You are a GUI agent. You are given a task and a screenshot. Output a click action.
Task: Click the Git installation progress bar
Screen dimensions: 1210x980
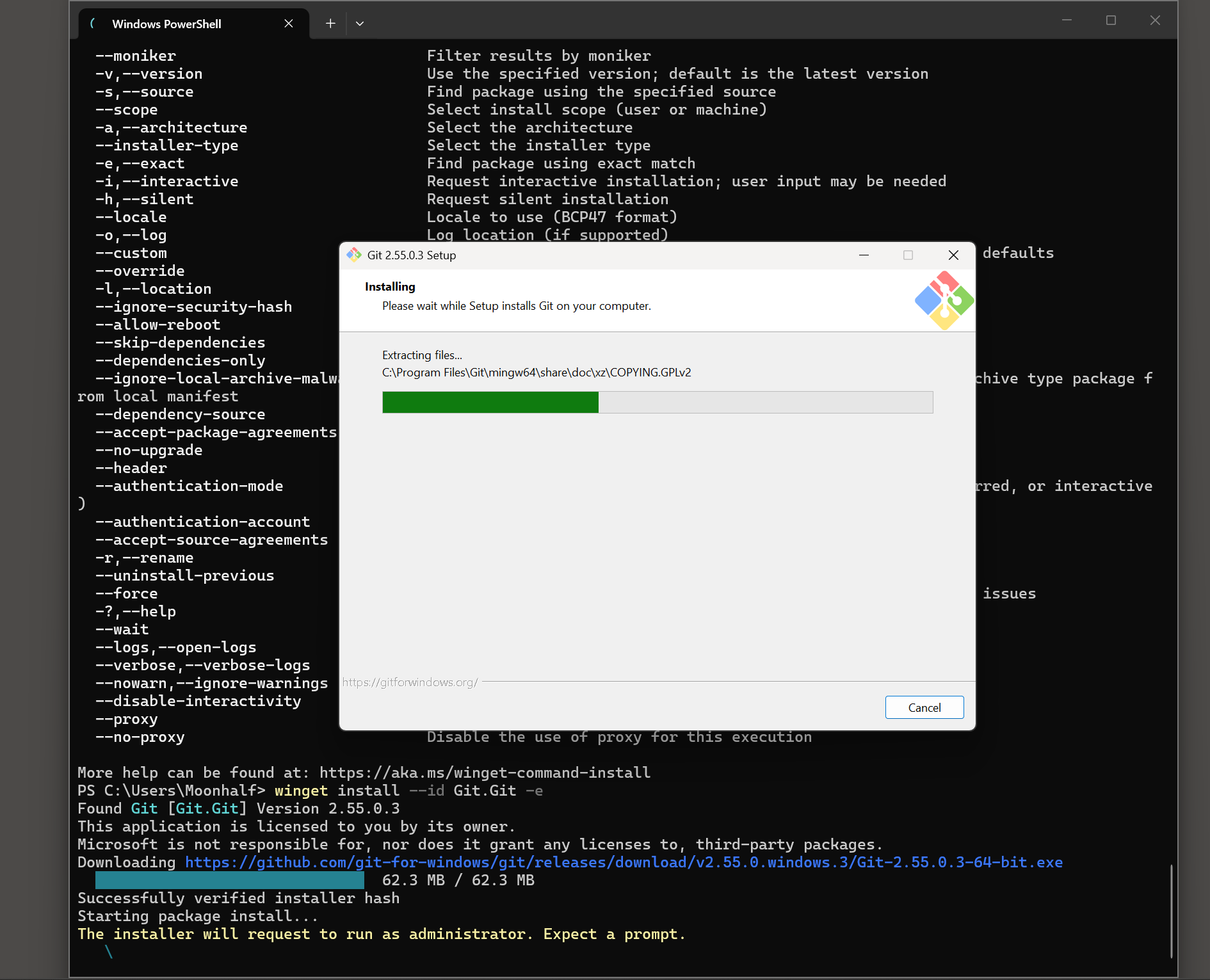[657, 402]
